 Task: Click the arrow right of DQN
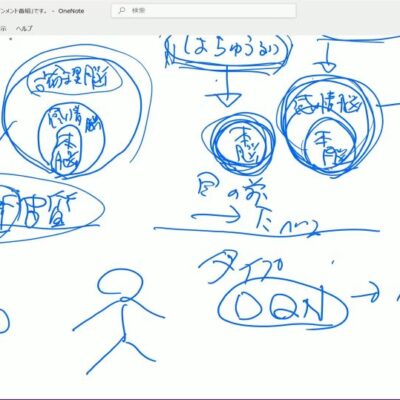[x=365, y=296]
